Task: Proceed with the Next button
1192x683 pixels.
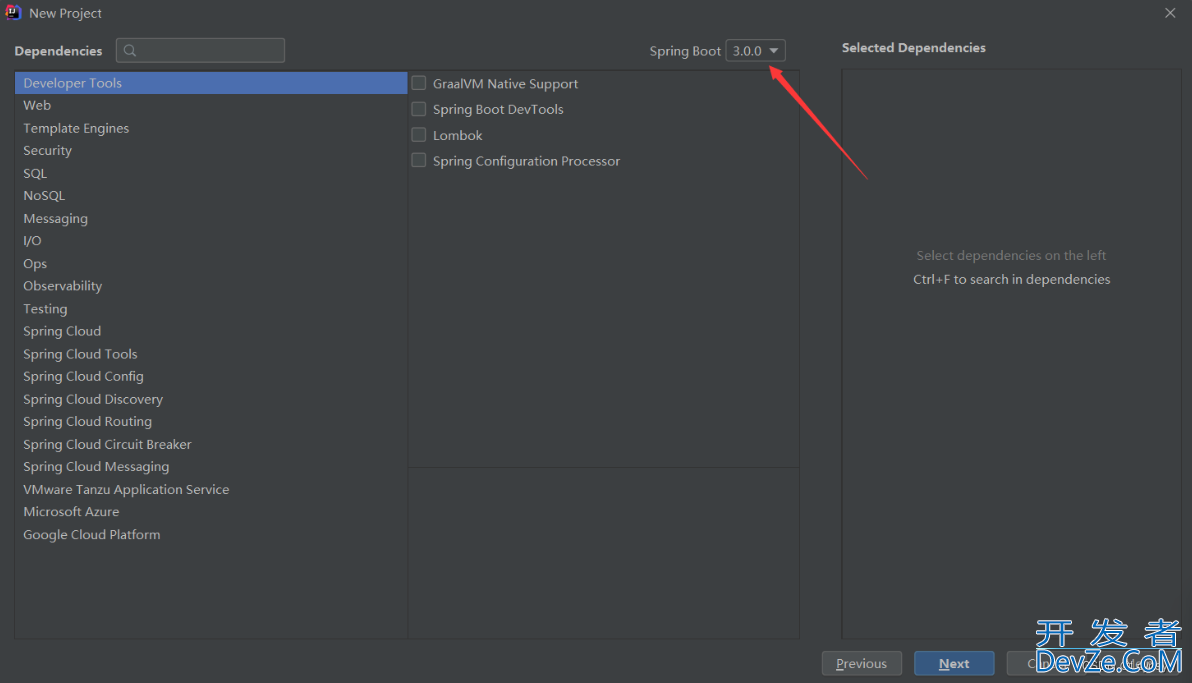Action: pyautogui.click(x=954, y=663)
